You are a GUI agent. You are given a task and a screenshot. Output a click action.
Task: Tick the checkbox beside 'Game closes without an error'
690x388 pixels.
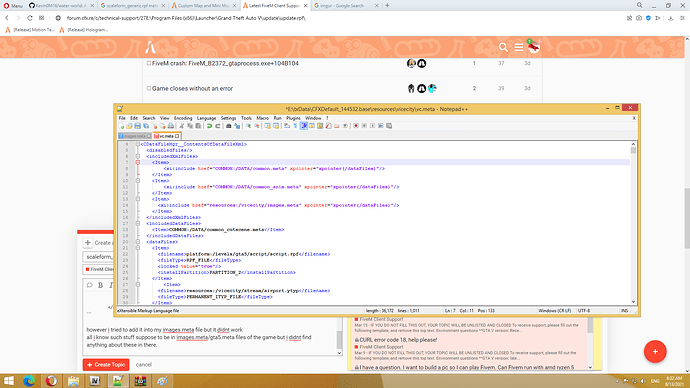pos(149,88)
